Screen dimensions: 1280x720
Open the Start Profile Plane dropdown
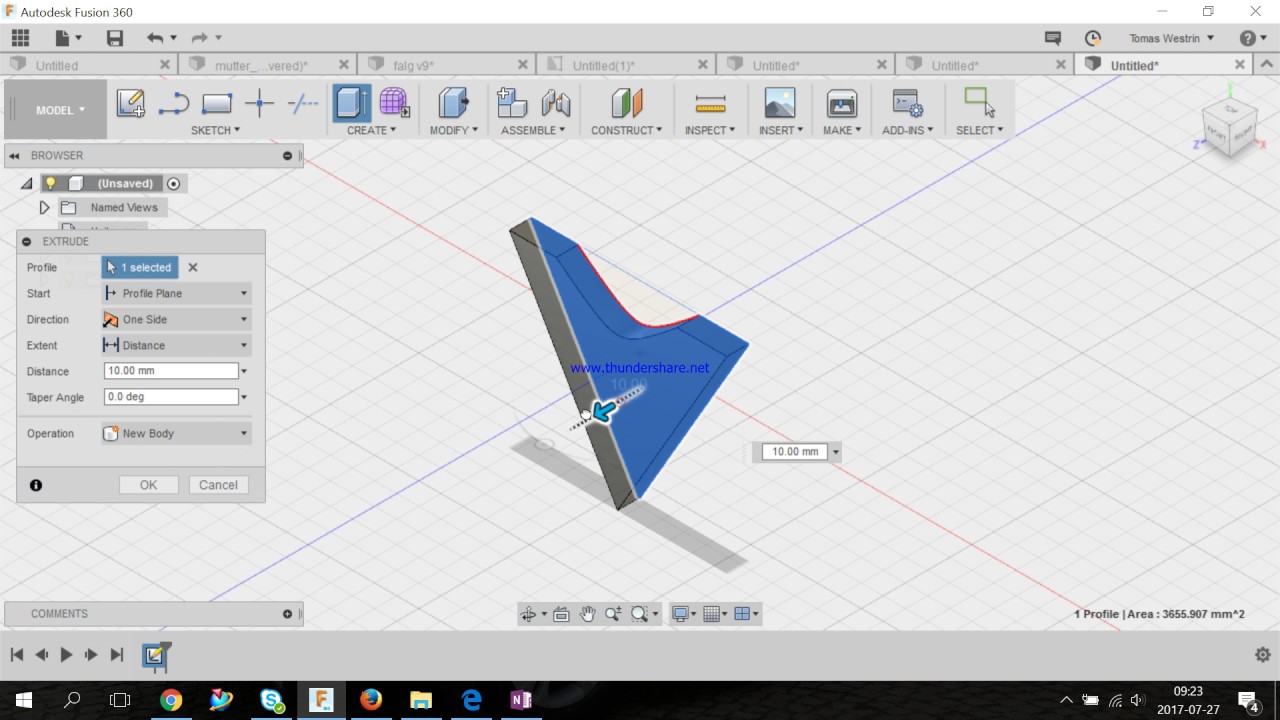177,294
